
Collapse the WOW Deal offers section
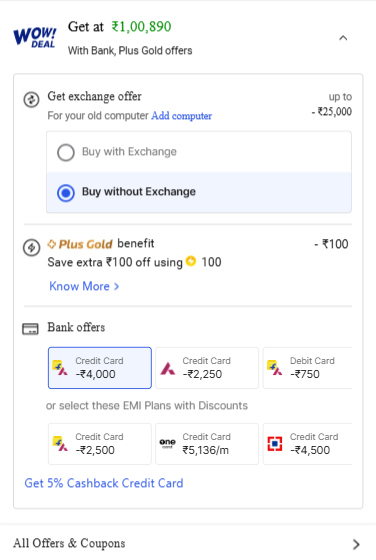point(343,38)
